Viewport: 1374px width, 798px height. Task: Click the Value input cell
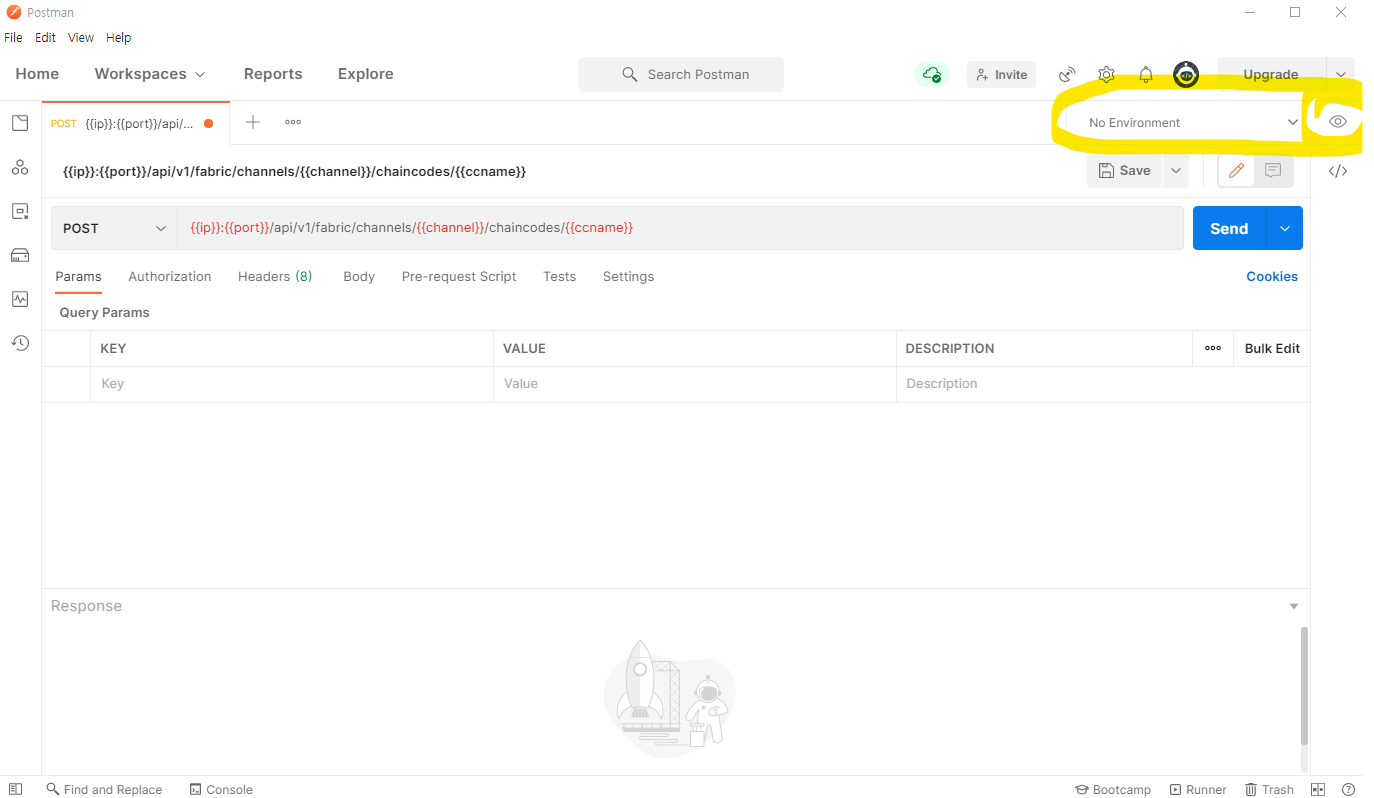click(695, 384)
